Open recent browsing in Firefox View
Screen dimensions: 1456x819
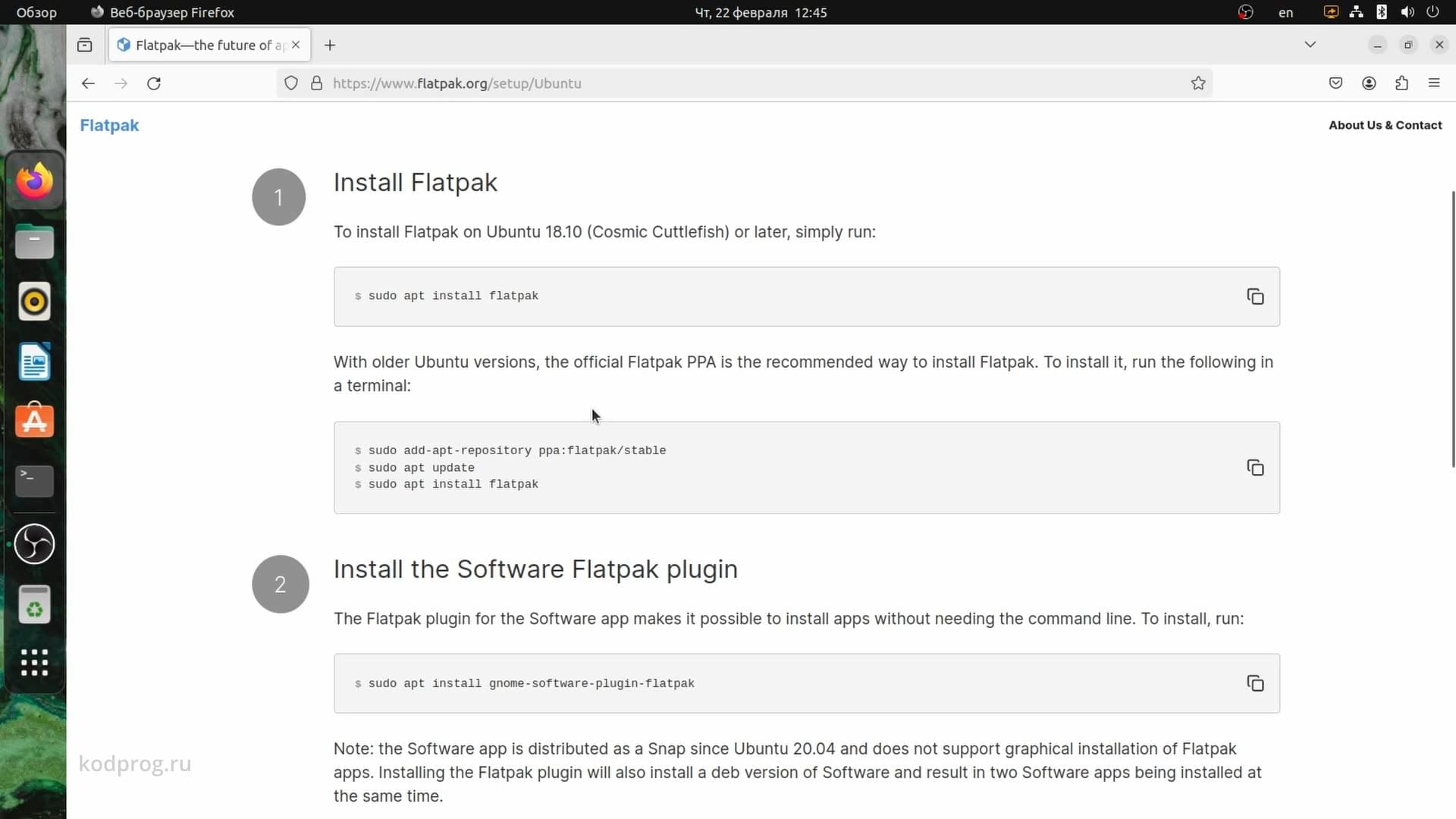(85, 45)
